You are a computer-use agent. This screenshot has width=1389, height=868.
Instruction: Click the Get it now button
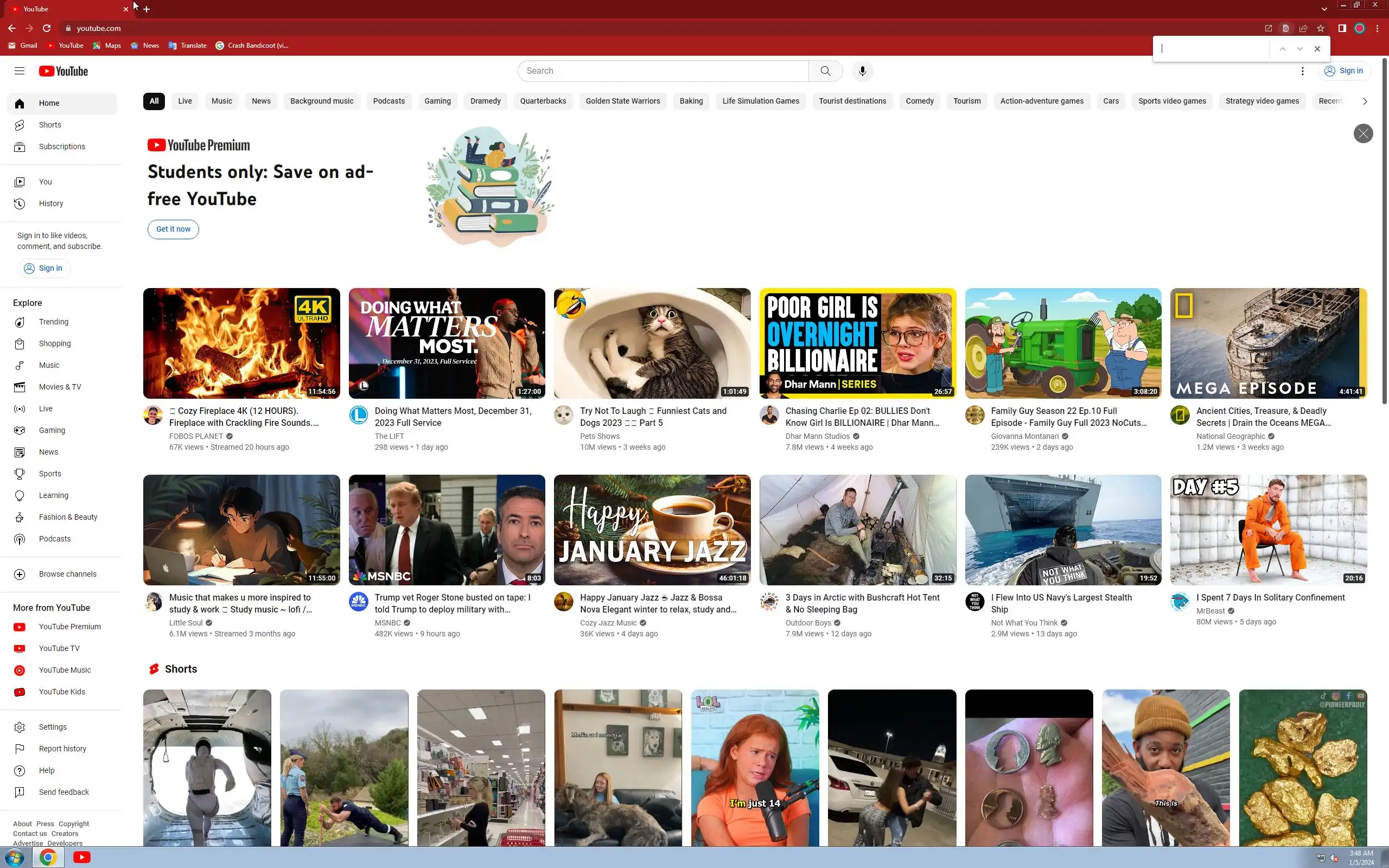pos(173,229)
